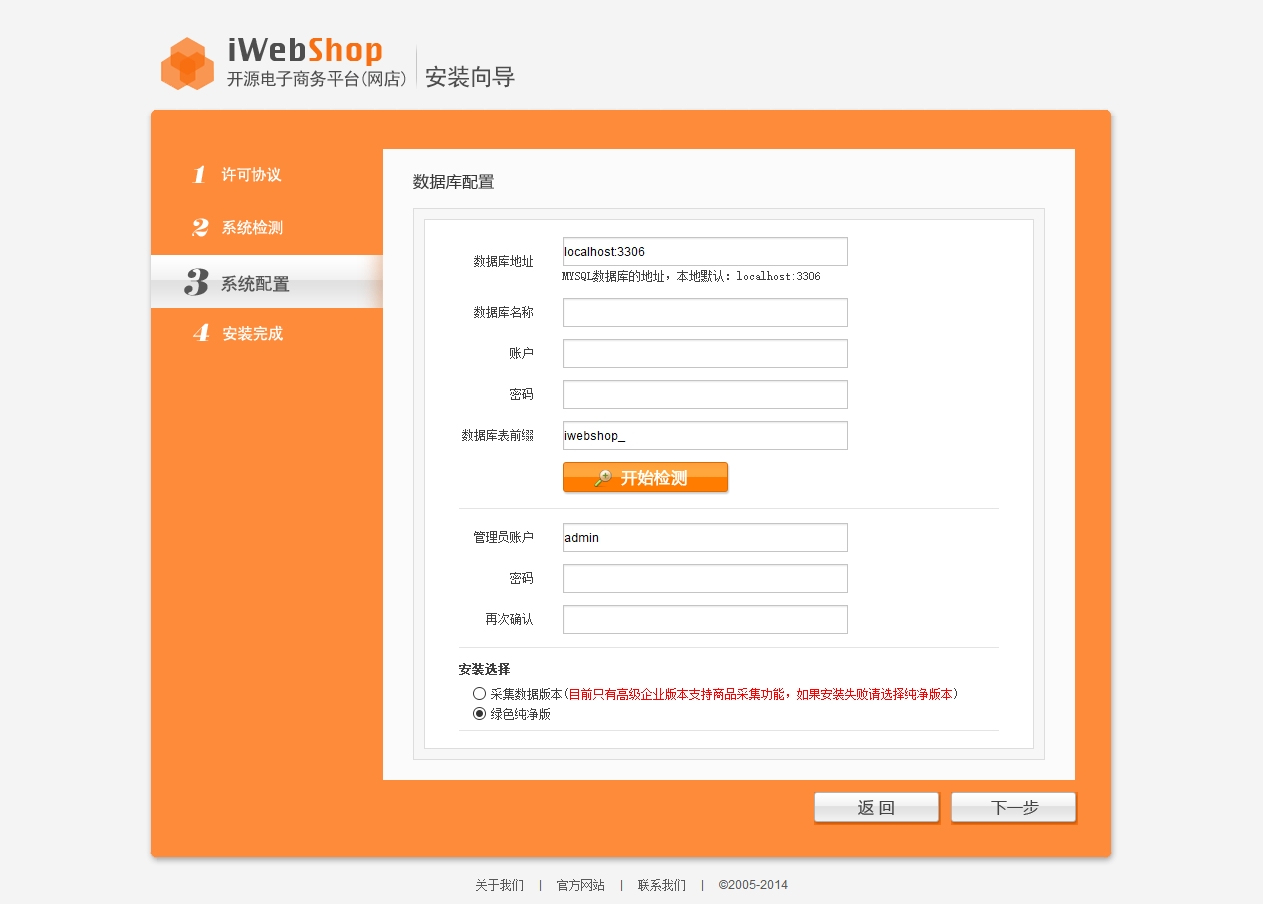Viewport: 1263px width, 904px height.
Task: Open the 官方网站 footer link
Action: click(581, 885)
